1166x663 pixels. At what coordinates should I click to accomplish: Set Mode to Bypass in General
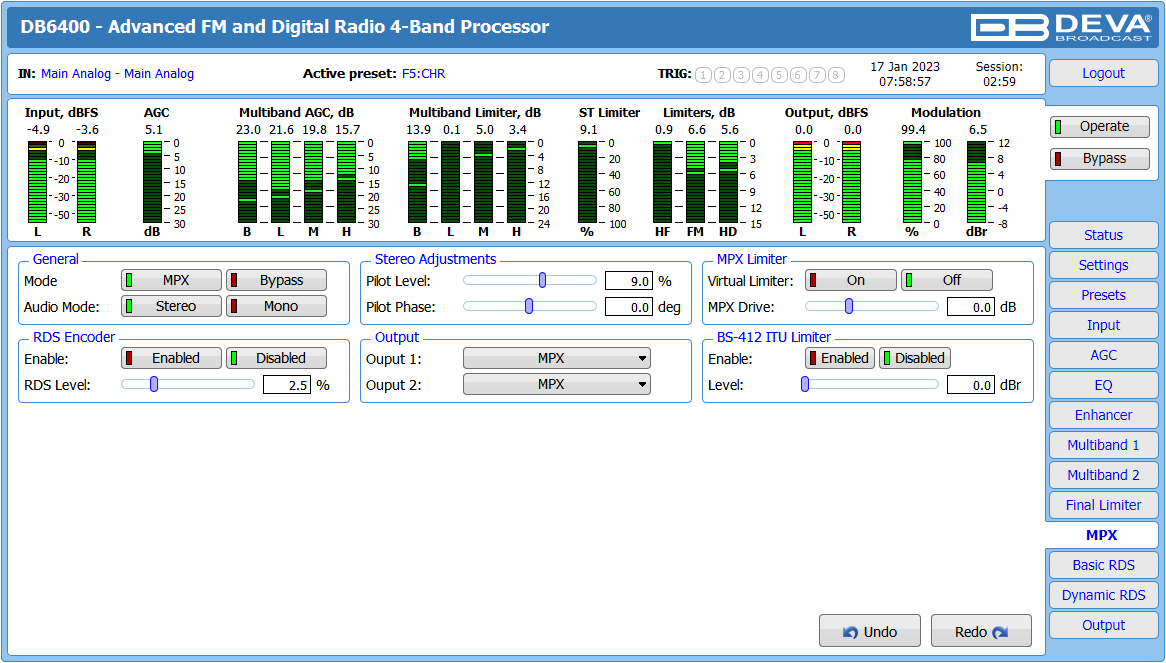(276, 280)
